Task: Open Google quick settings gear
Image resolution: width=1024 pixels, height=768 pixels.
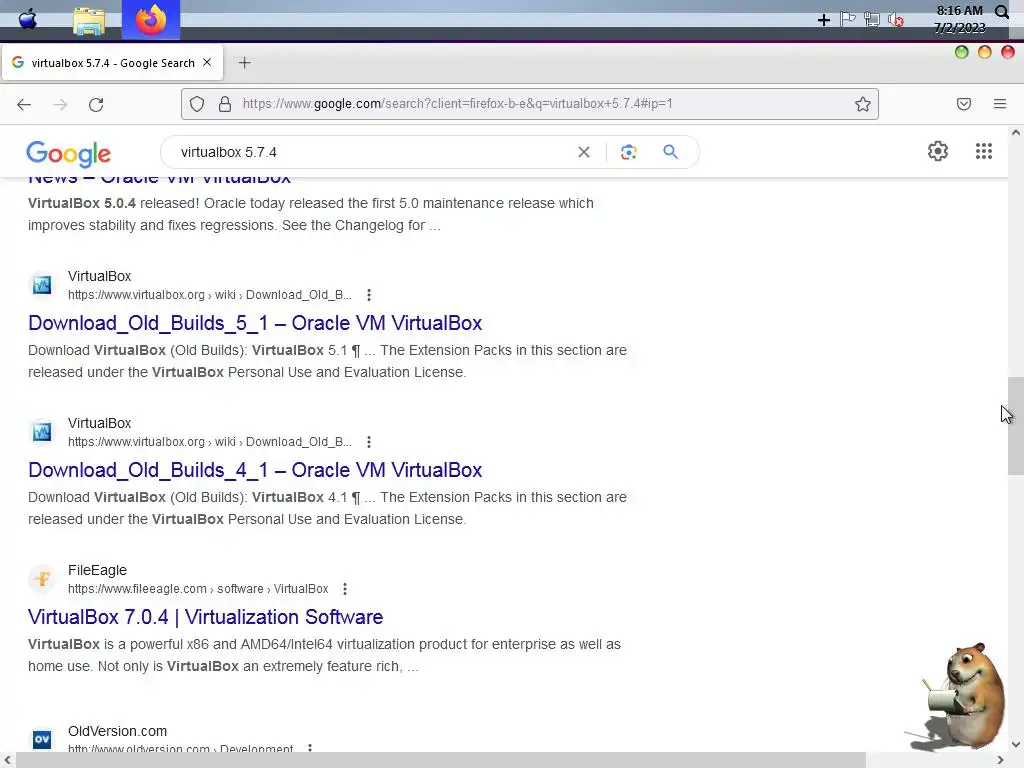Action: [x=938, y=152]
